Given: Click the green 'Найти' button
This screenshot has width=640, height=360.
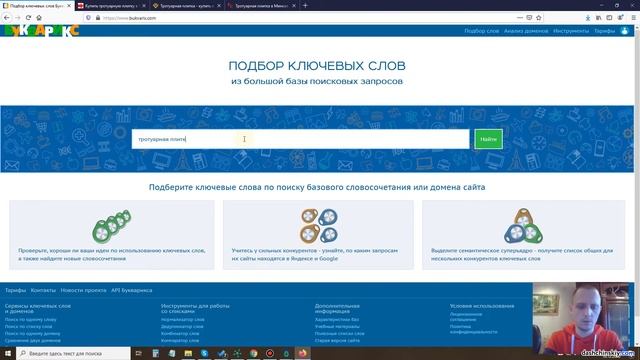Looking at the screenshot, I should 489,139.
